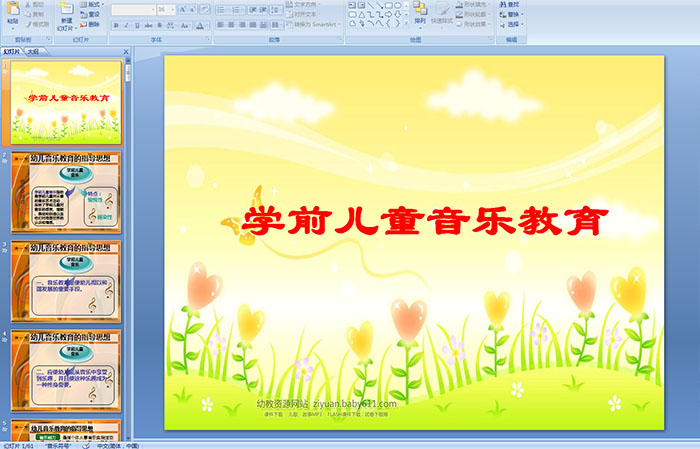Viewport: 700px width, 449px height.
Task: Click the numbered list icon
Action: (237, 10)
